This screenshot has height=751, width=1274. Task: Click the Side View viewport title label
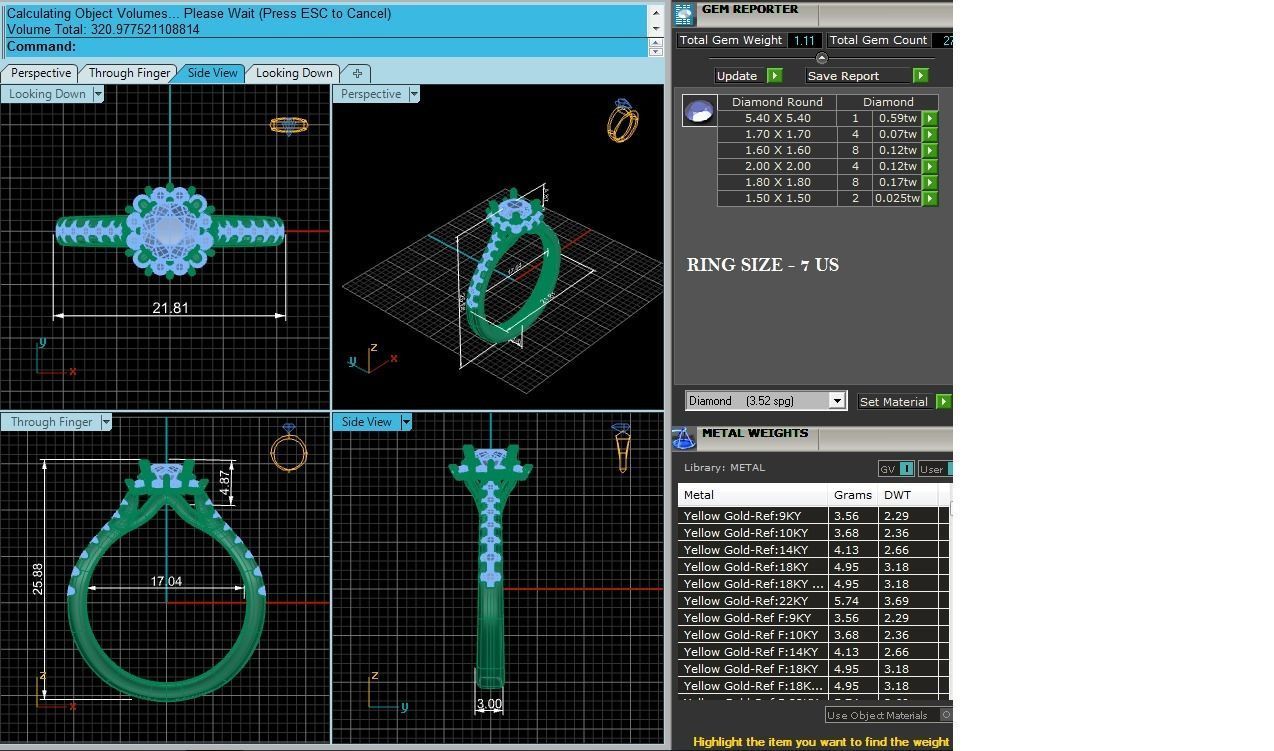[x=366, y=422]
